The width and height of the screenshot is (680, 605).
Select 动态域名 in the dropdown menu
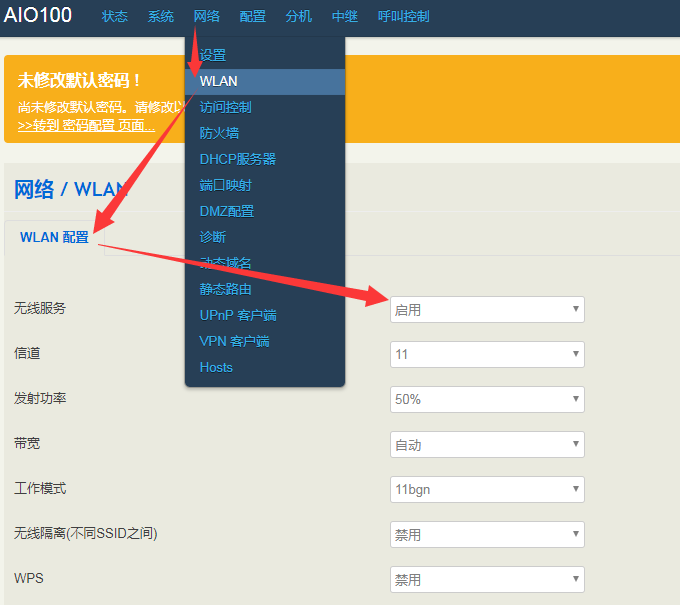click(x=265, y=263)
